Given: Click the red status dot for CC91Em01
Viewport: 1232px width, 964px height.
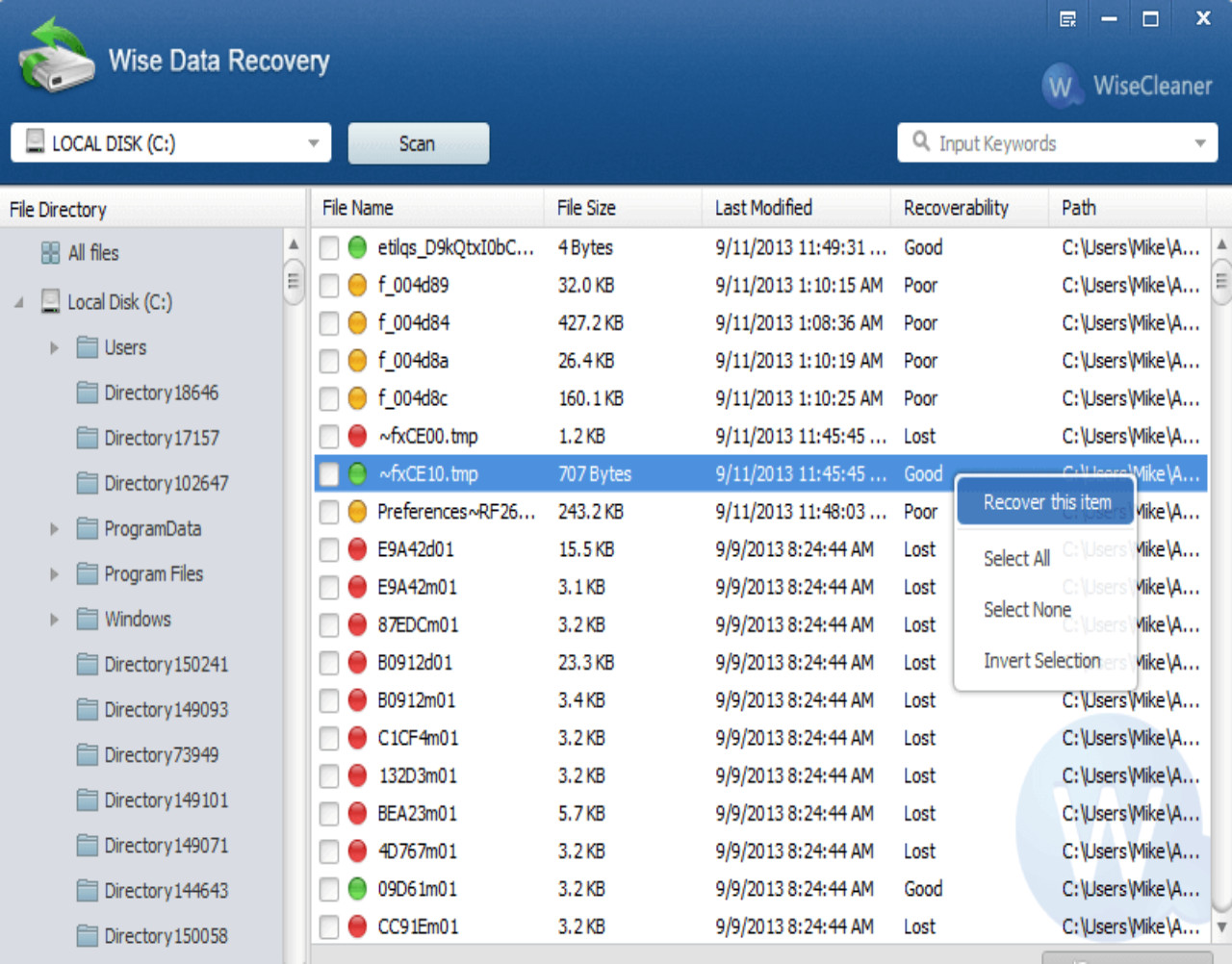Looking at the screenshot, I should [357, 926].
